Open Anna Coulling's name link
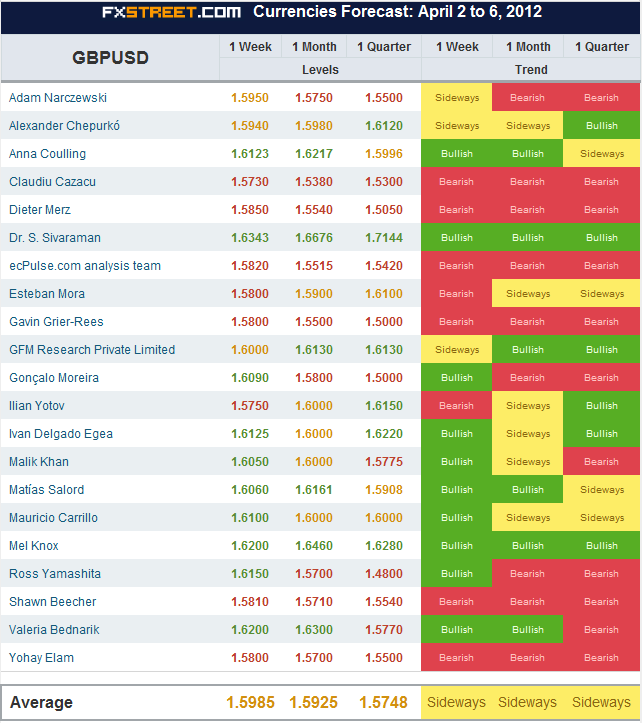The width and height of the screenshot is (642, 723). tap(48, 154)
